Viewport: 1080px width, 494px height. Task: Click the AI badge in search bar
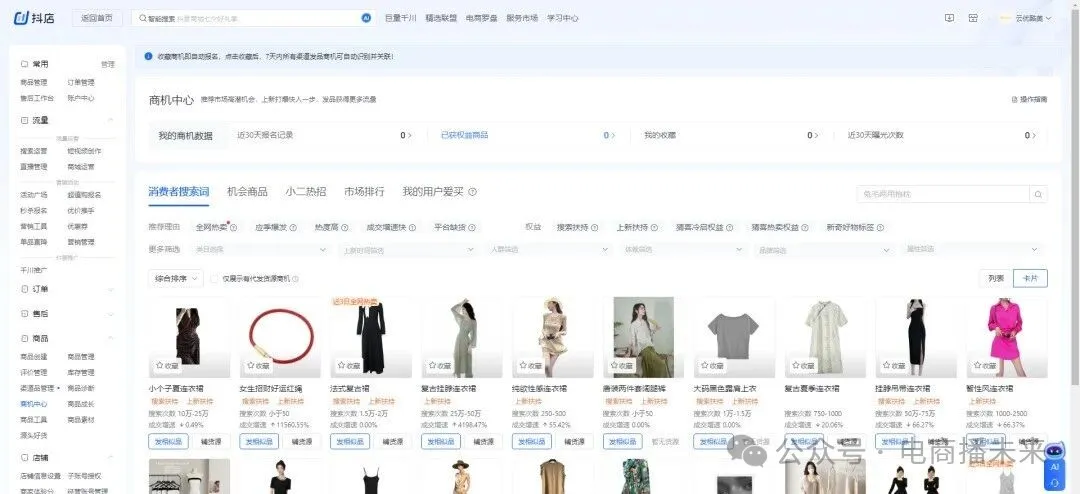pyautogui.click(x=366, y=18)
